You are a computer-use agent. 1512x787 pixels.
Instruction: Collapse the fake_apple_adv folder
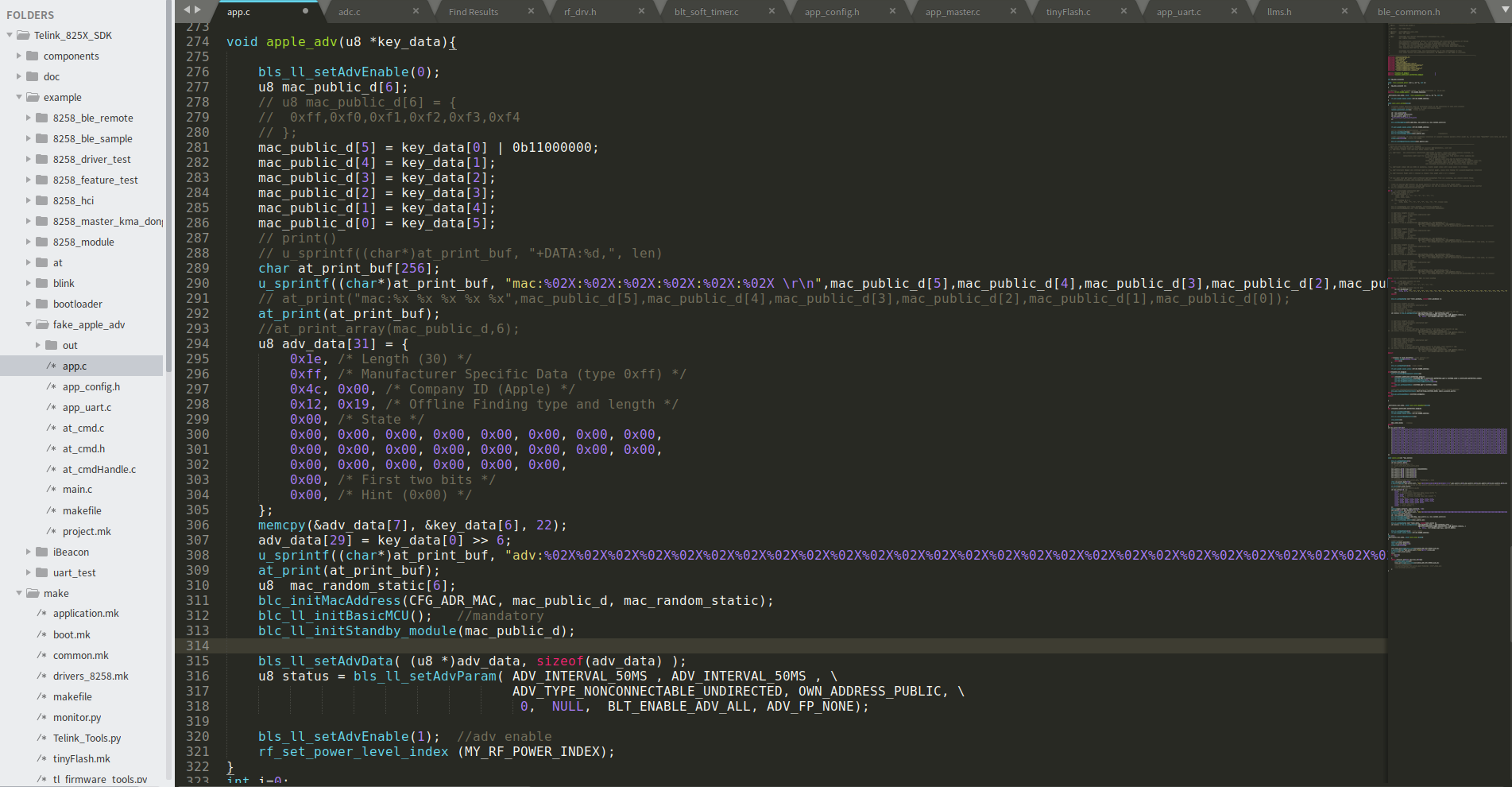pos(29,324)
